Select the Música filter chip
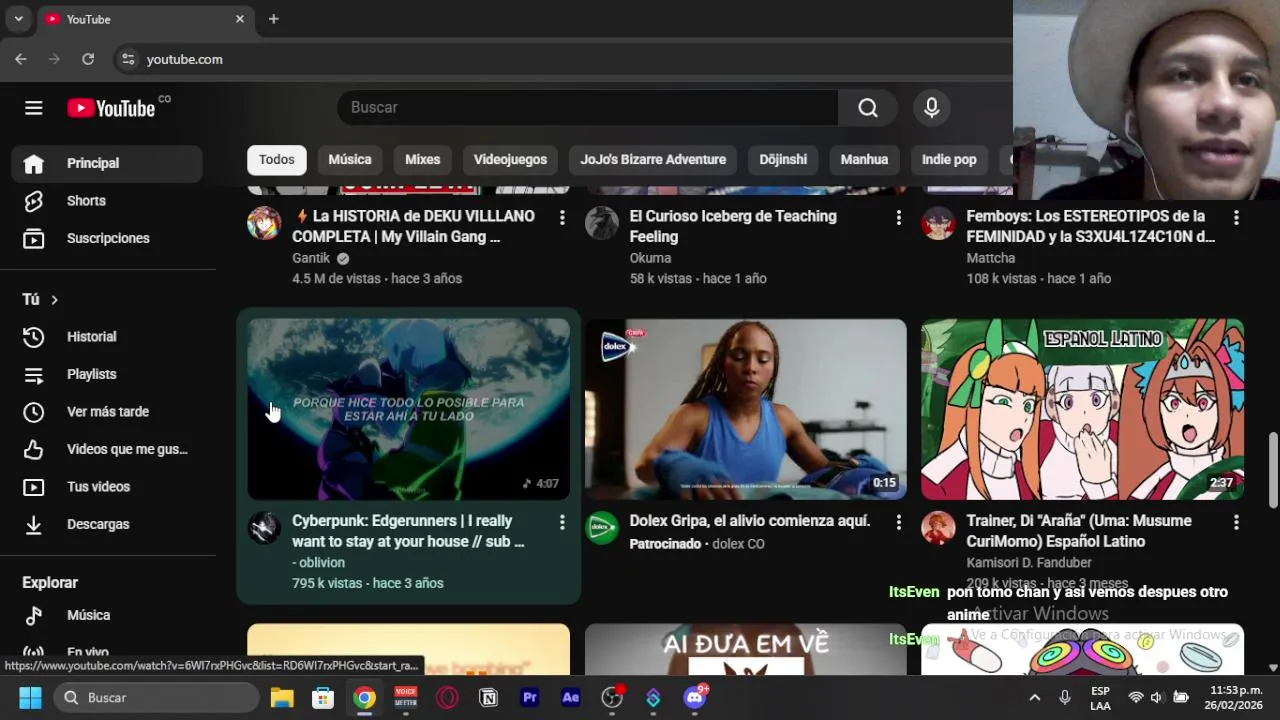The width and height of the screenshot is (1280, 720). click(350, 159)
